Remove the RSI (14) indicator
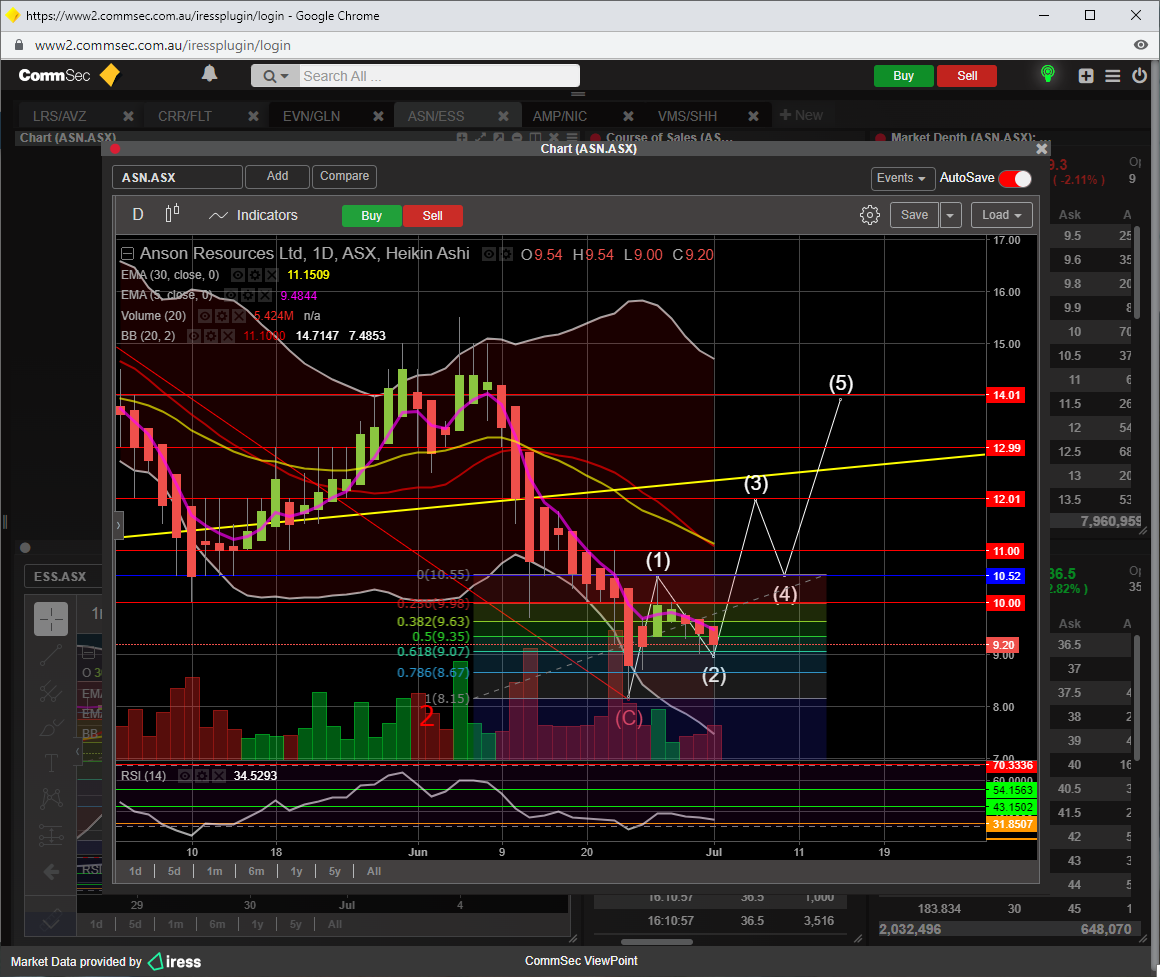The image size is (1160, 977). point(218,776)
